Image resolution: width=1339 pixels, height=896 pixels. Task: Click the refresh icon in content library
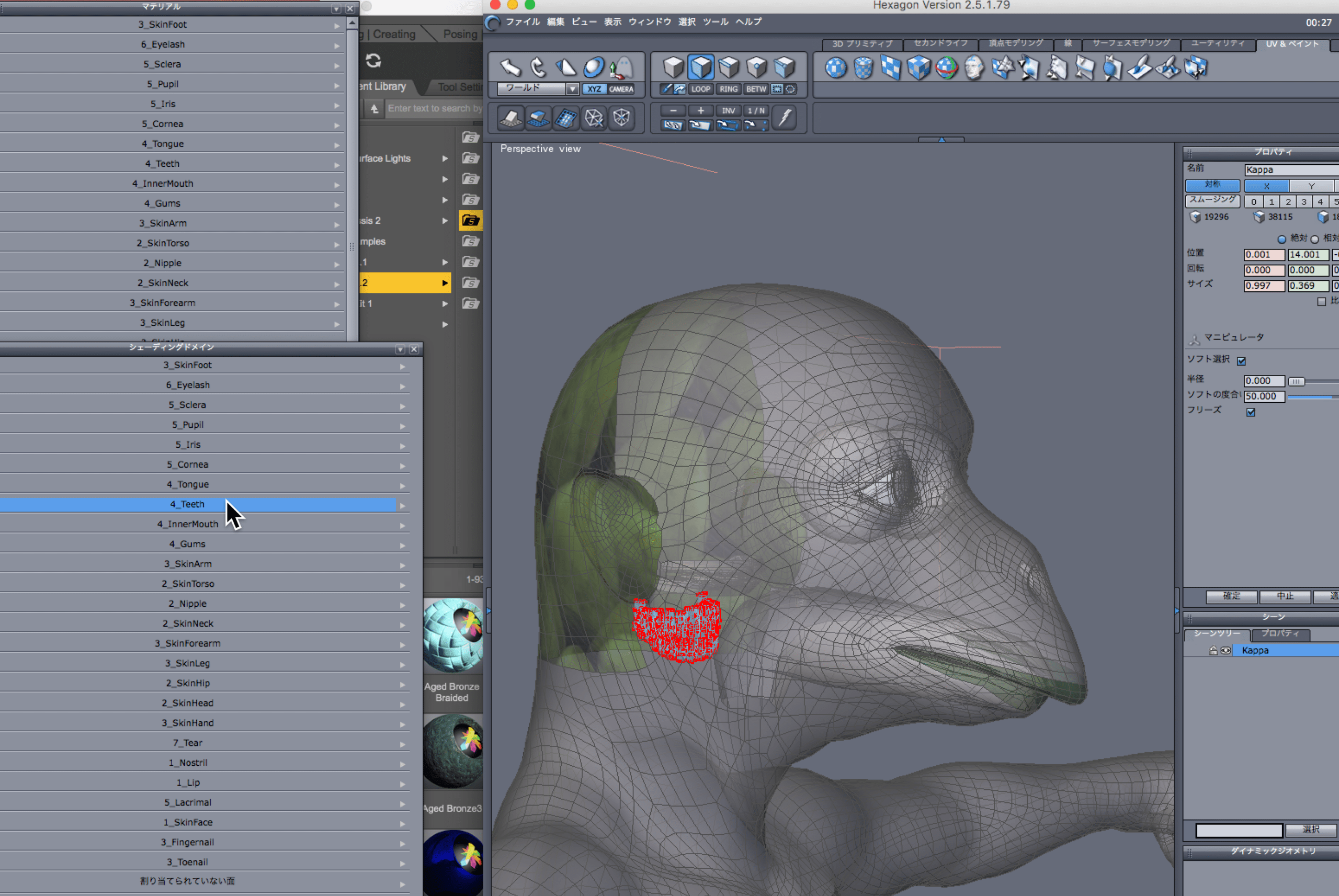click(373, 61)
